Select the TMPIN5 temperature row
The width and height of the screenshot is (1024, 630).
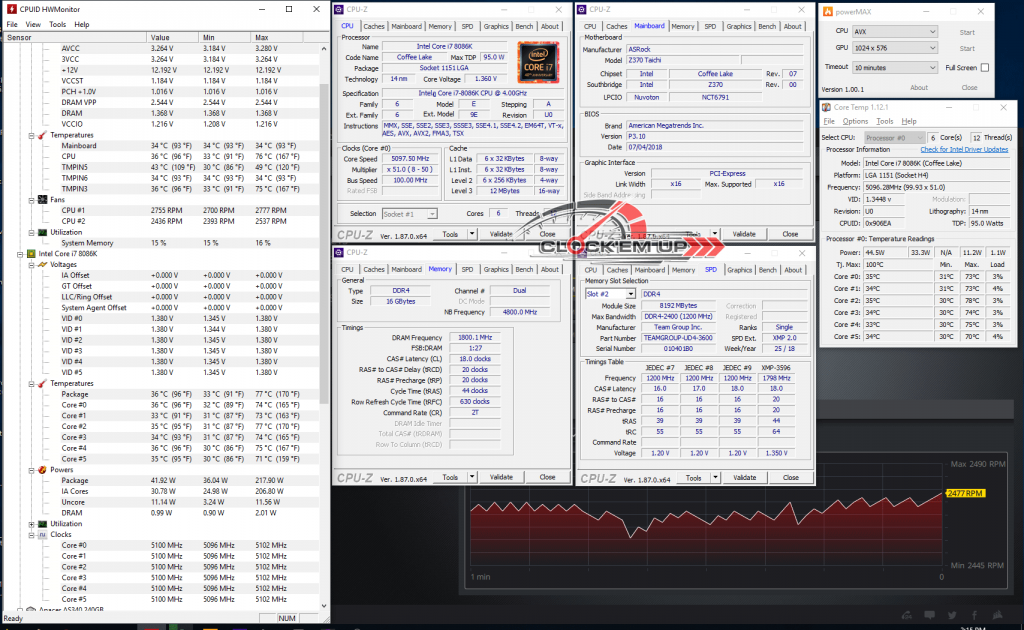(161, 167)
